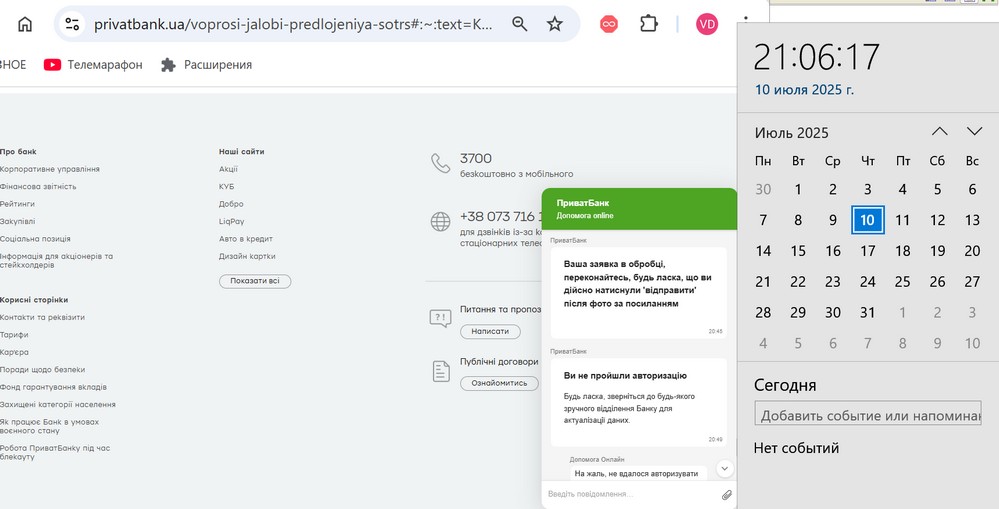Image resolution: width=999 pixels, height=509 pixels.
Task: Open Дизайн картки link
Action: 247,256
